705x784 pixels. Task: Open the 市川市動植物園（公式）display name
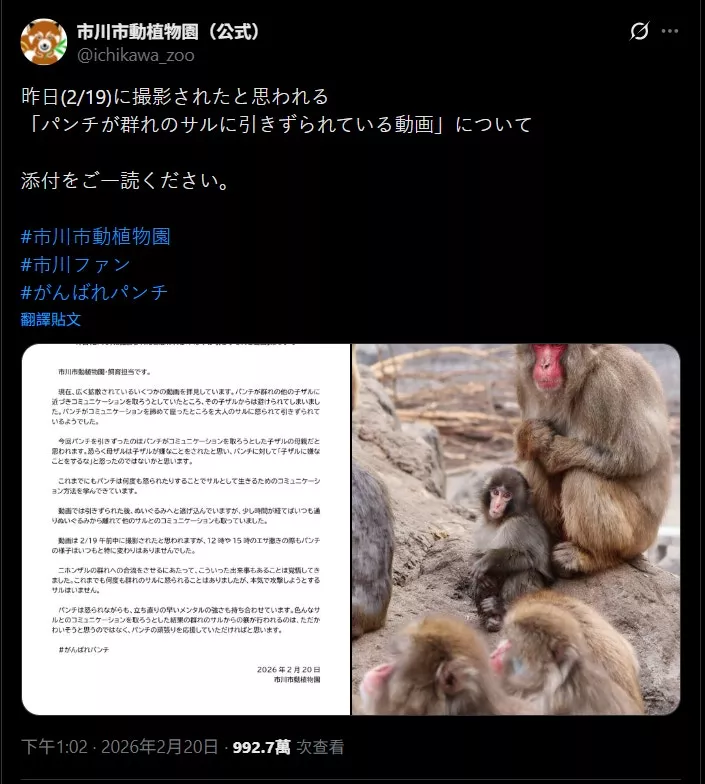168,32
